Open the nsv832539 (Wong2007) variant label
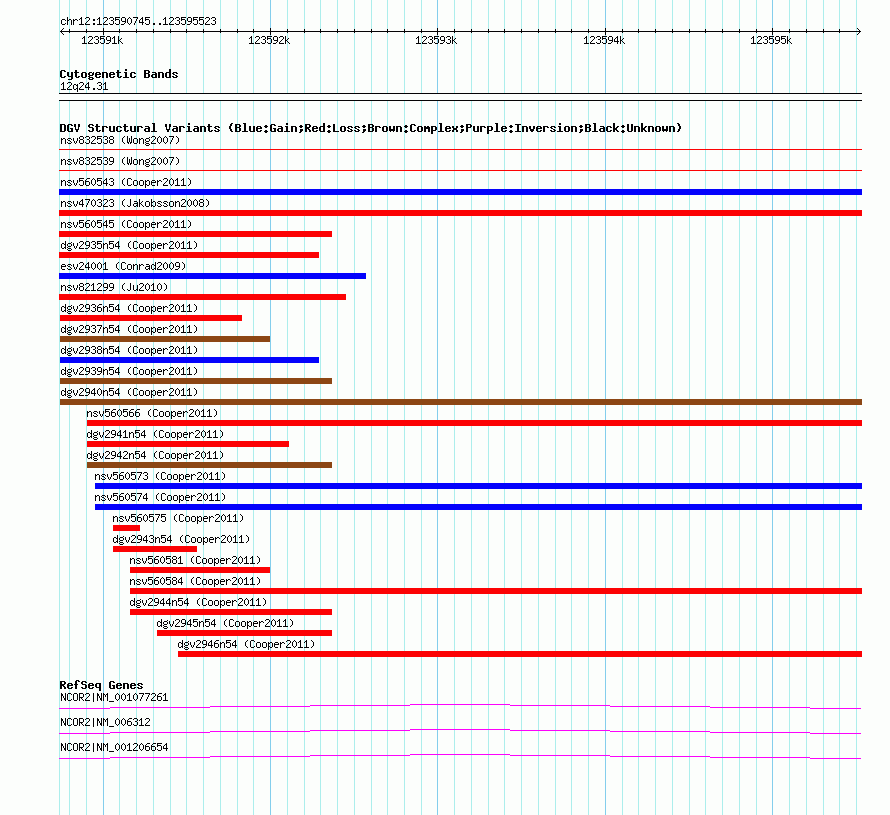This screenshot has height=815, width=890. (x=120, y=161)
